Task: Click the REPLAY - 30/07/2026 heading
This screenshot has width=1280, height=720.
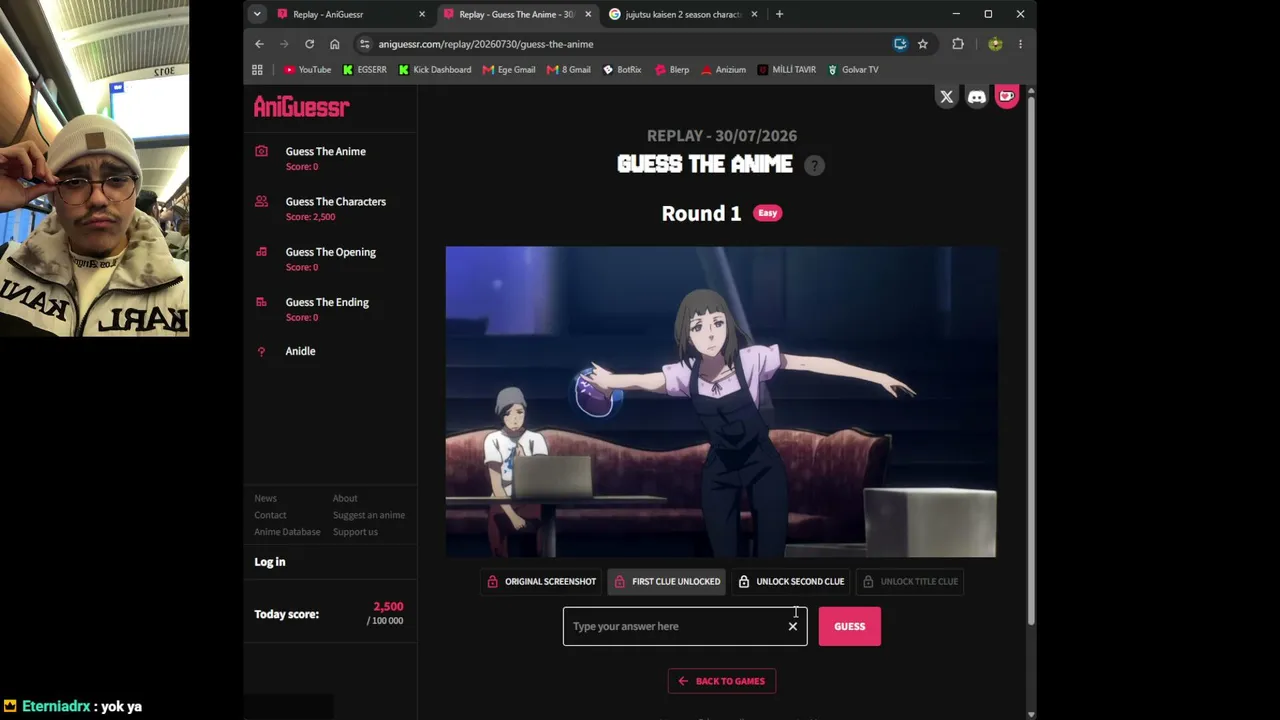Action: 722,136
